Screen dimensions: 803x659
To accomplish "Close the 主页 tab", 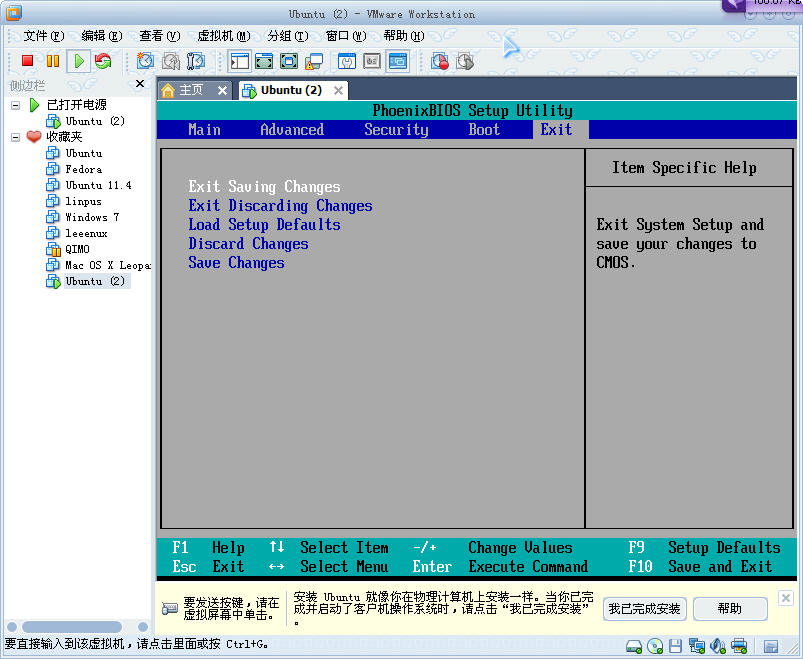I will [x=222, y=91].
